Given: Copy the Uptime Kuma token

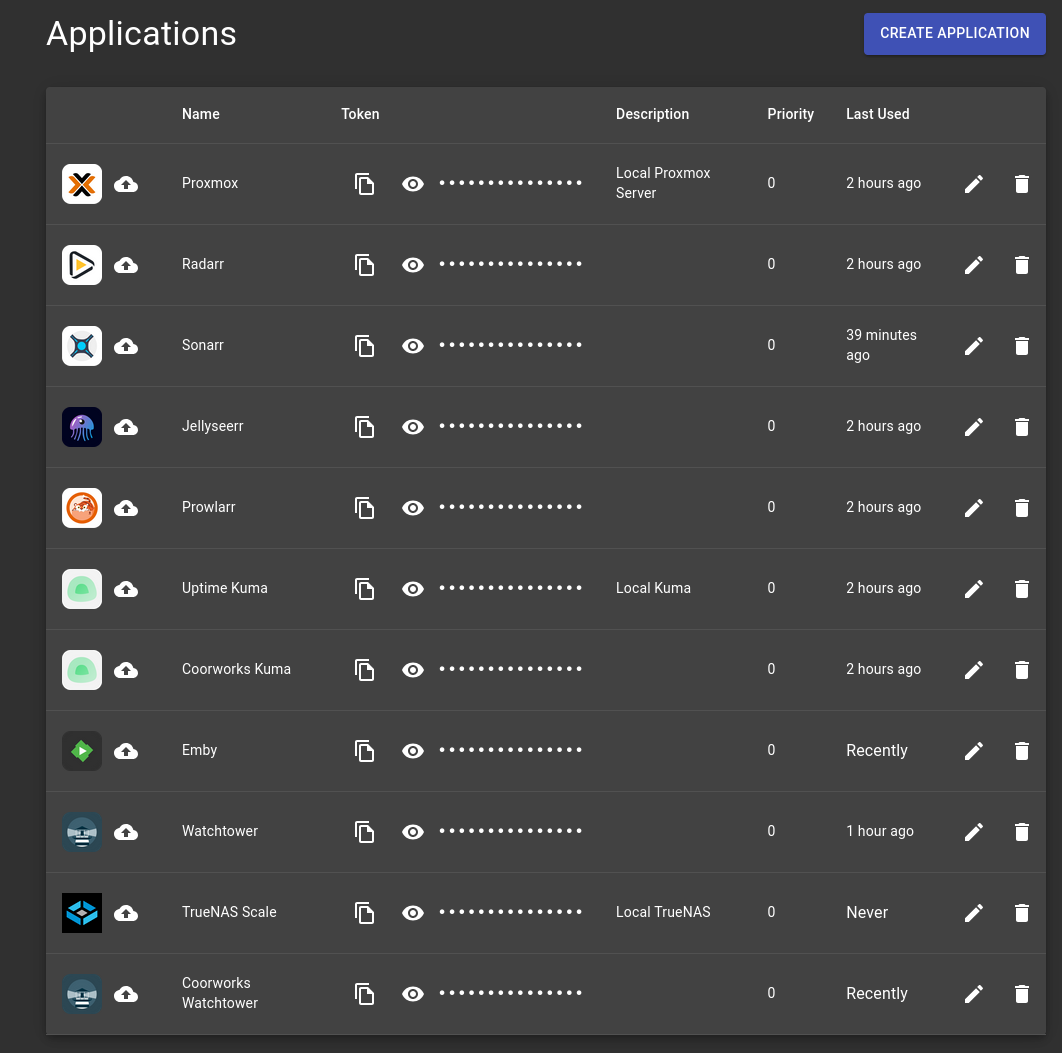Looking at the screenshot, I should tap(364, 589).
